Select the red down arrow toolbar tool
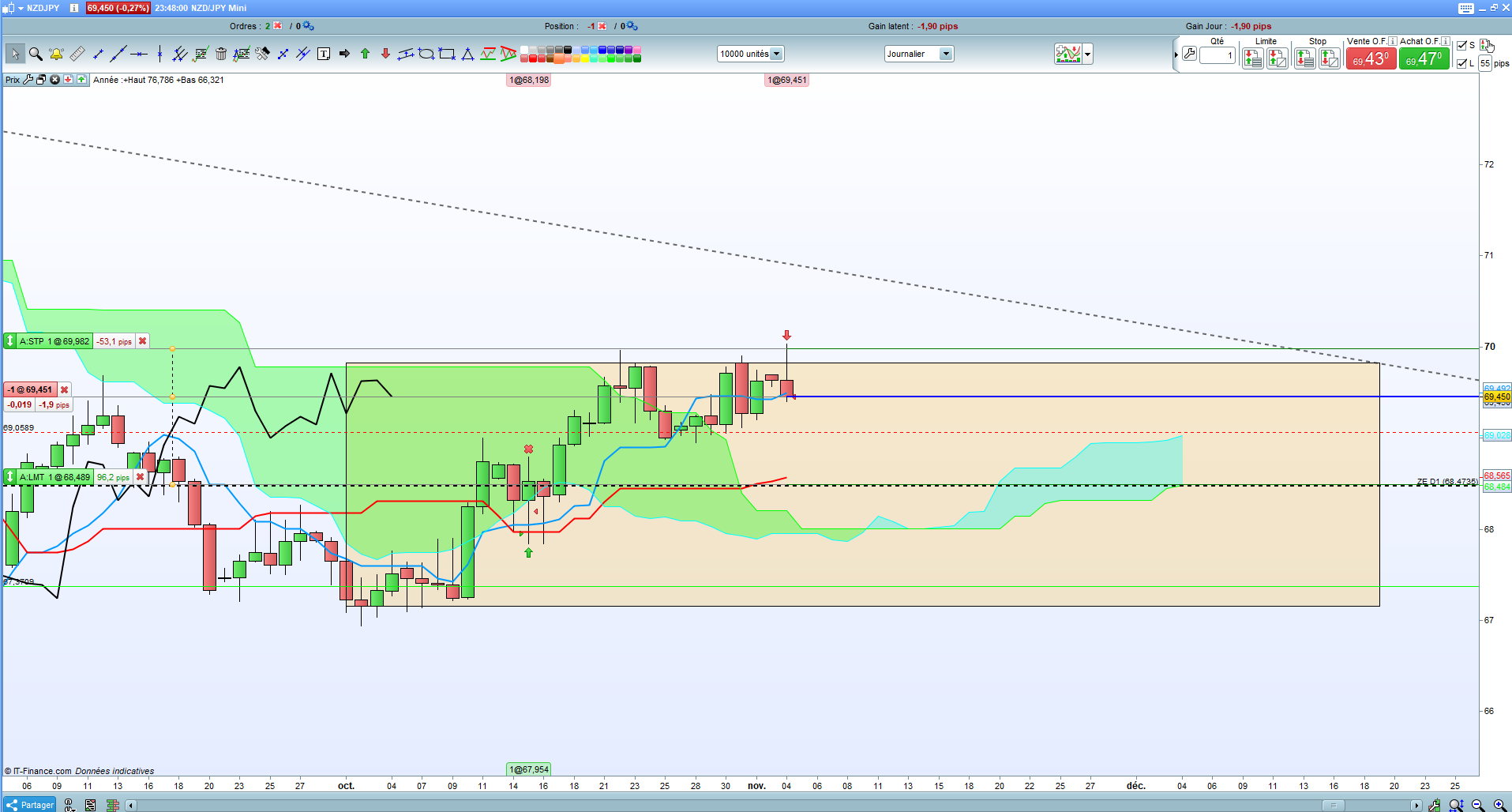Screen dimensions: 1512x812 (x=385, y=54)
